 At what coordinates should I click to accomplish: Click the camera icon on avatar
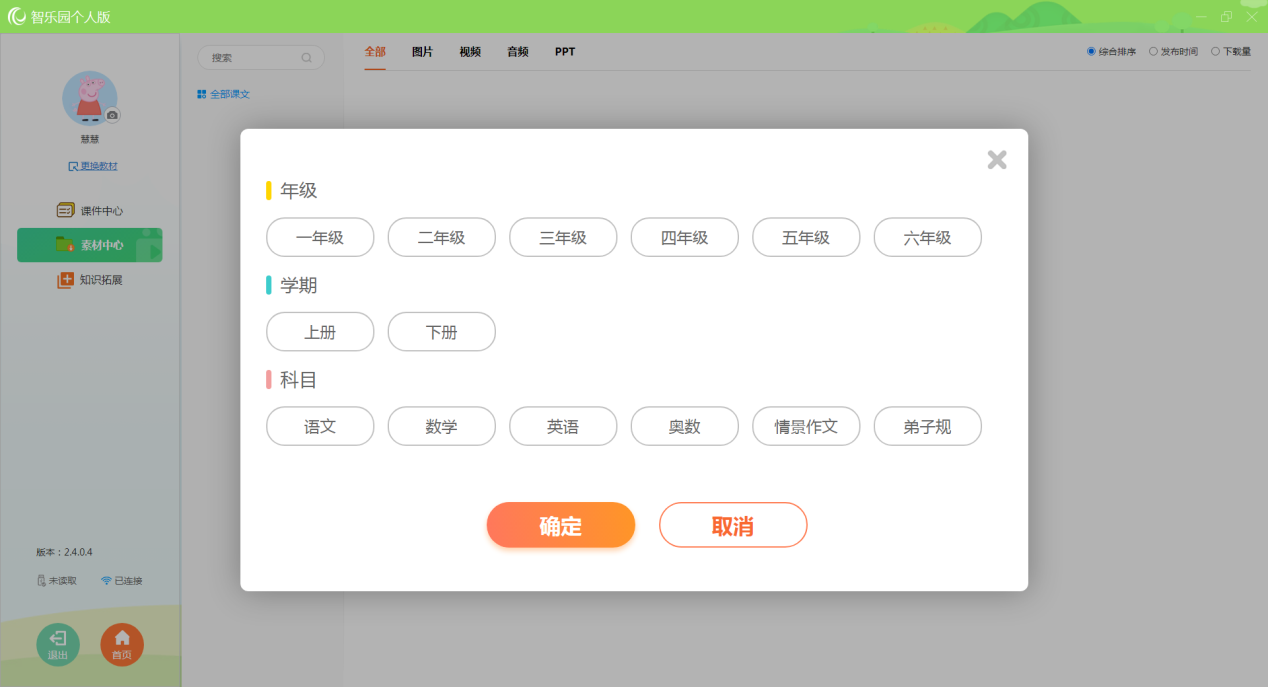pos(112,115)
